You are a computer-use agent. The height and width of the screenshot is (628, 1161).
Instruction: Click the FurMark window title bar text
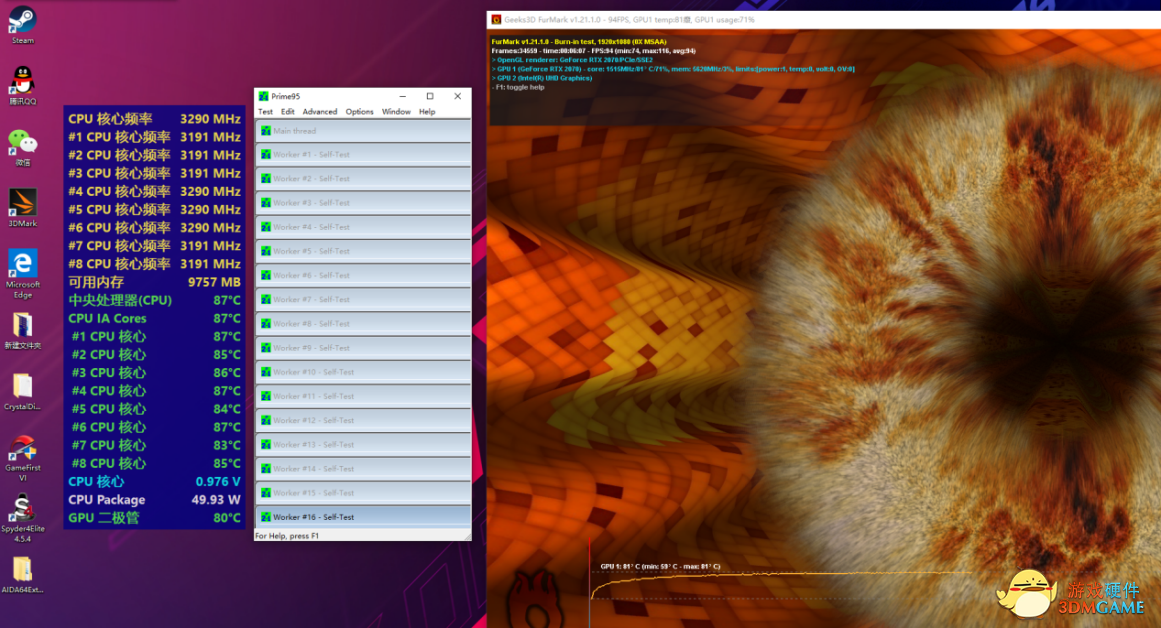[x=629, y=20]
